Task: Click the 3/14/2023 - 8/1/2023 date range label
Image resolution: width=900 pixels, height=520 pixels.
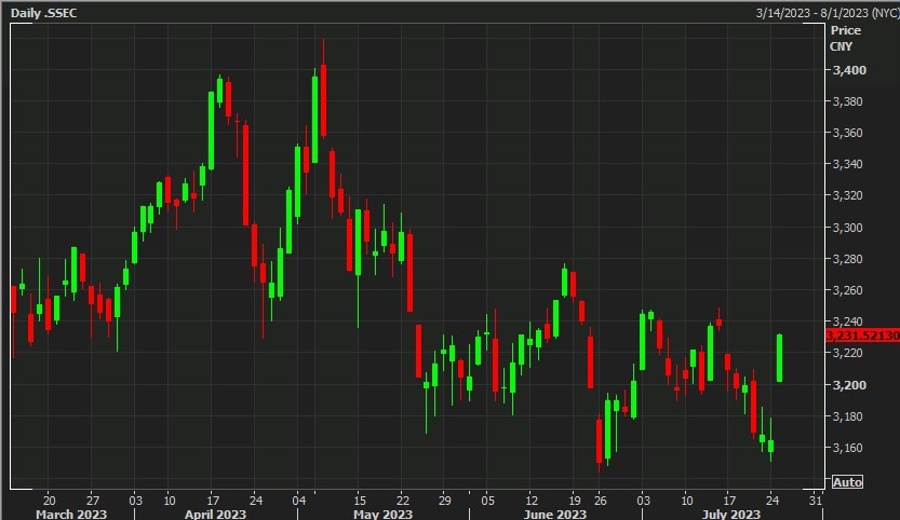Action: 828,13
